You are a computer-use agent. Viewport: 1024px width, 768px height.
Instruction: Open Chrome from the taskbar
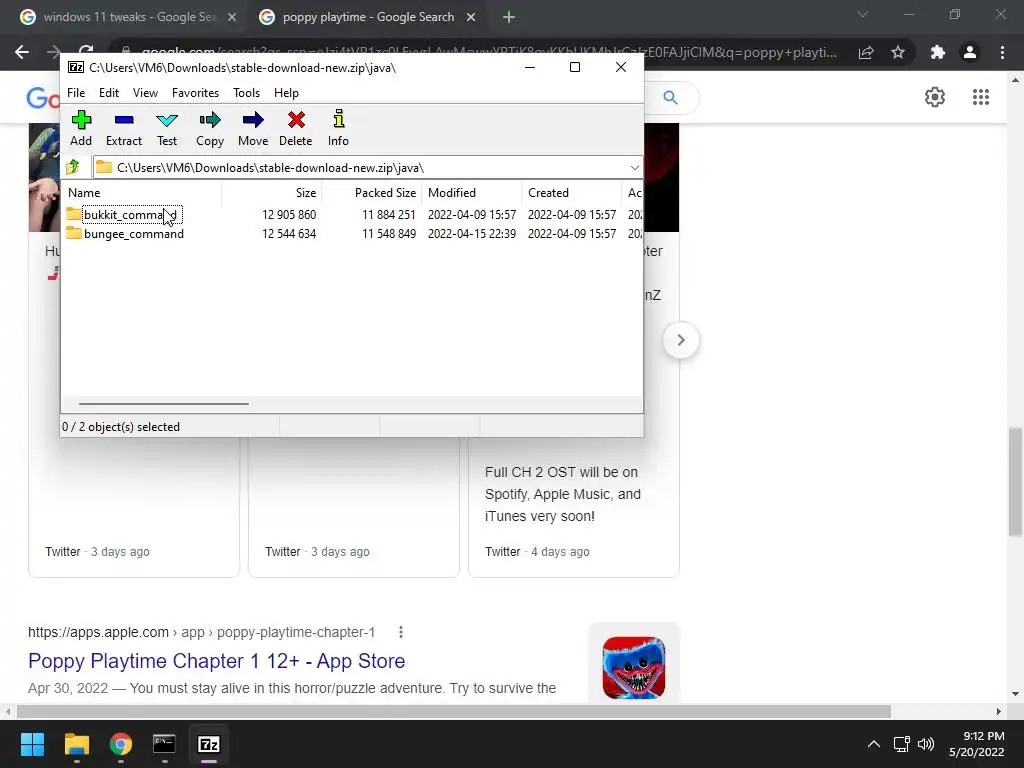121,744
